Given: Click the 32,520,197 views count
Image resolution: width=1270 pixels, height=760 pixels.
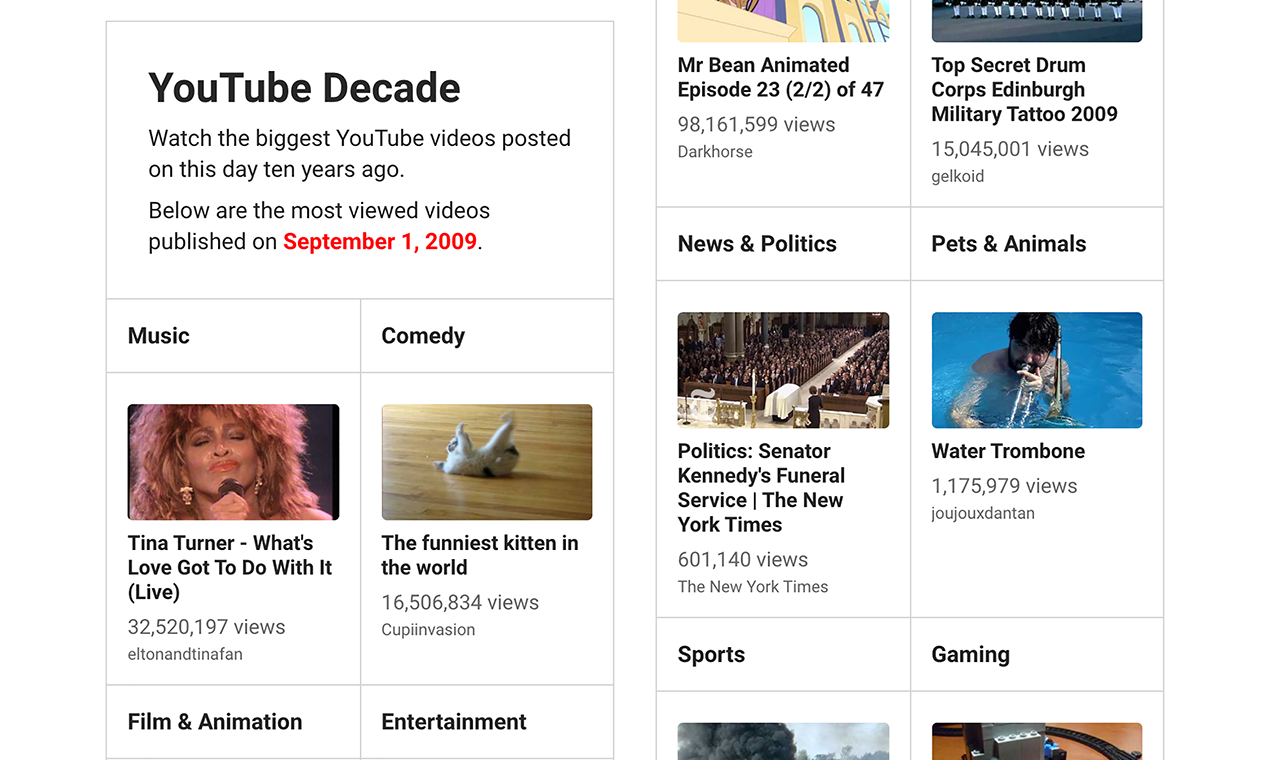Looking at the screenshot, I should (207, 627).
